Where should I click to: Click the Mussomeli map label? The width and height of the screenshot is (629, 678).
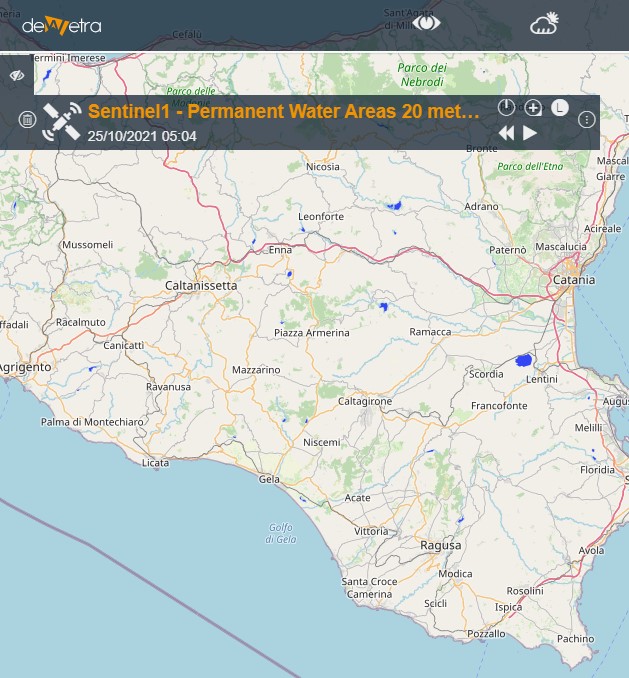[x=87, y=245]
